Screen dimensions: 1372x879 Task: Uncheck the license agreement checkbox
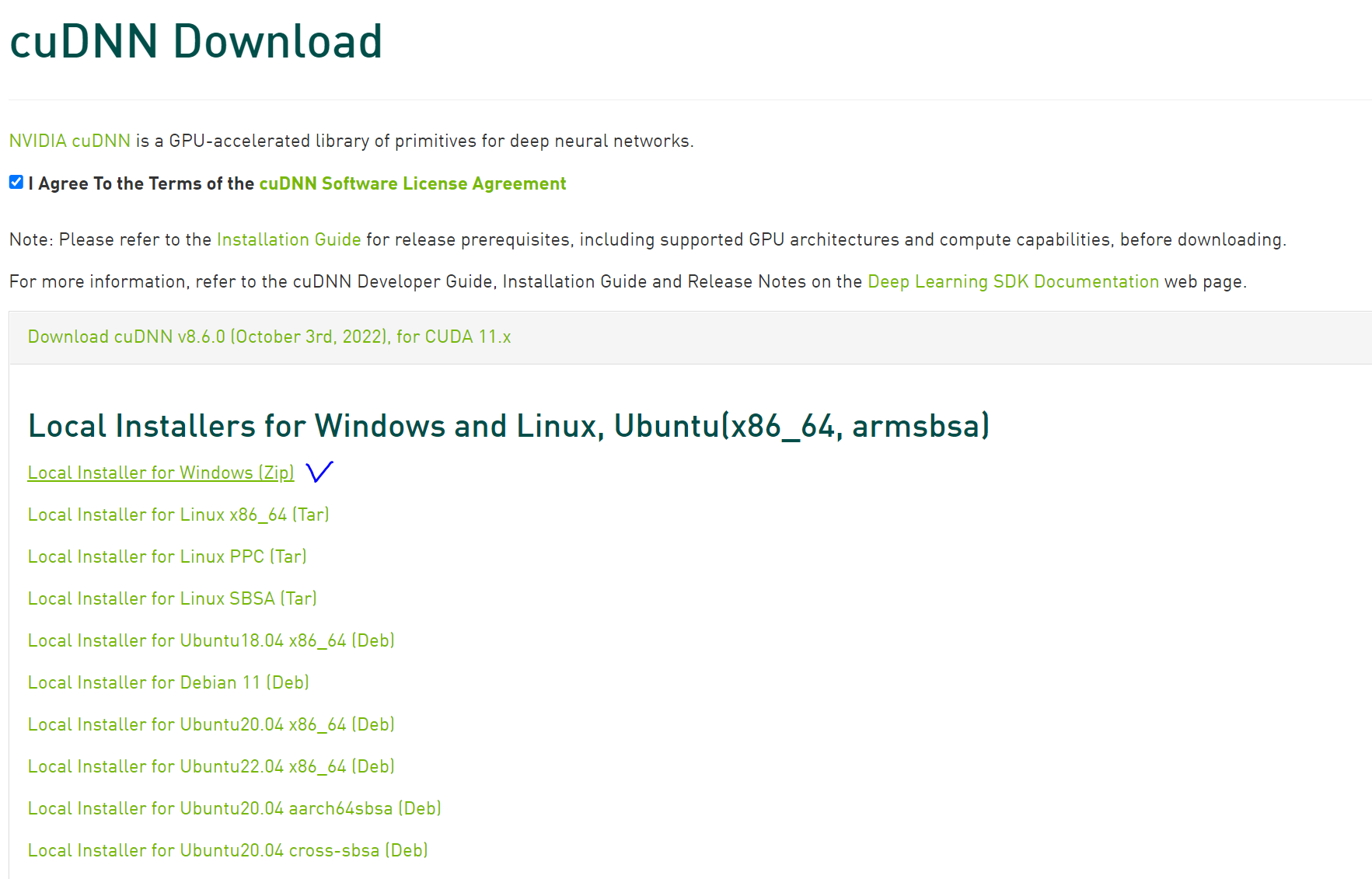(16, 182)
